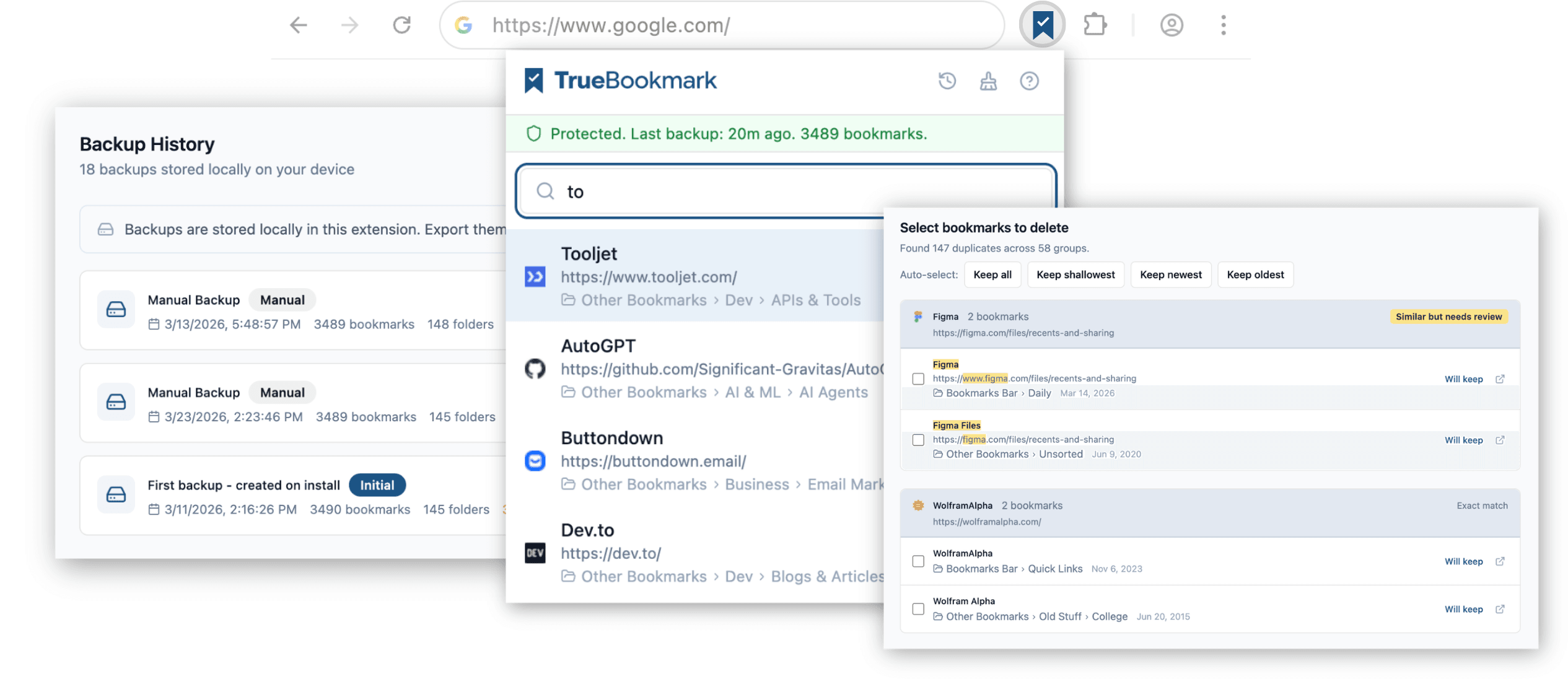The width and height of the screenshot is (1568, 679).
Task: Click the https://www.tooljet.com/ URL
Action: coord(649,277)
